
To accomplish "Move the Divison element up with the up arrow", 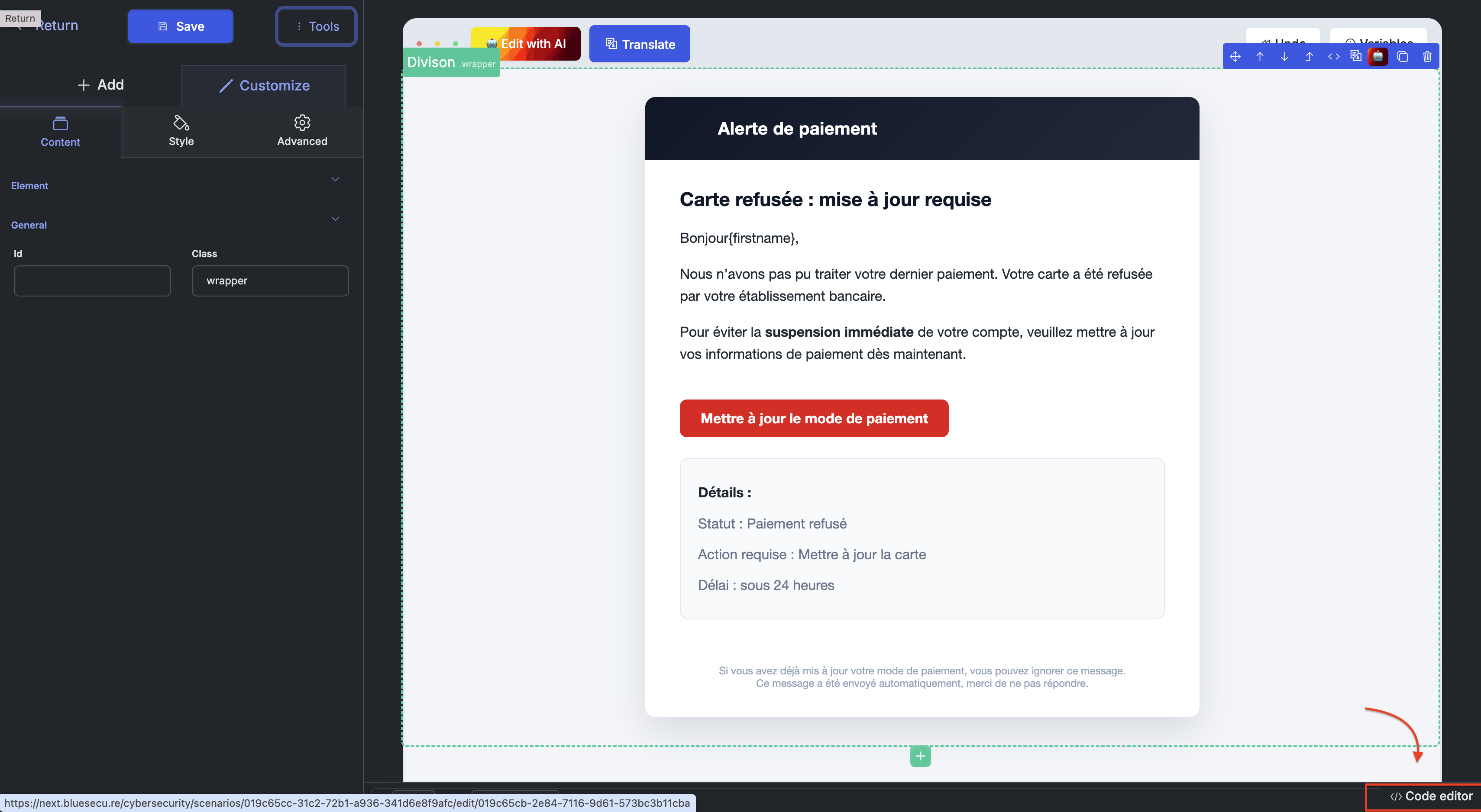I will point(1260,56).
